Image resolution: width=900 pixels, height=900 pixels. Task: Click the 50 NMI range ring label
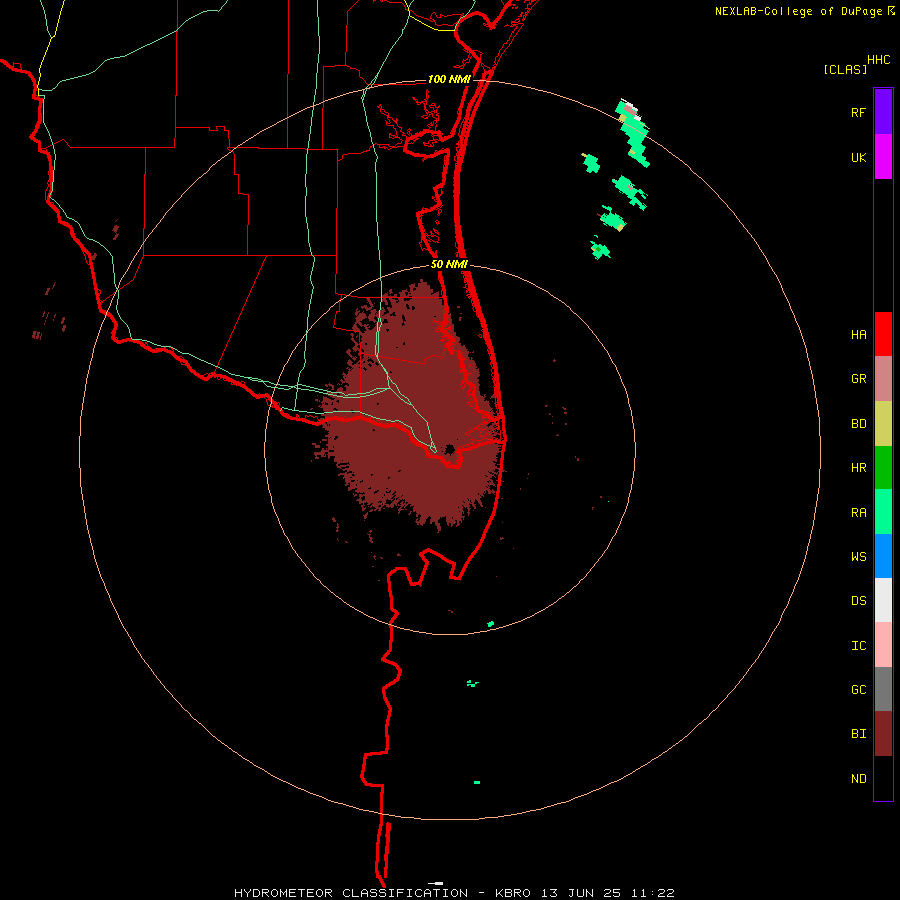[x=449, y=264]
